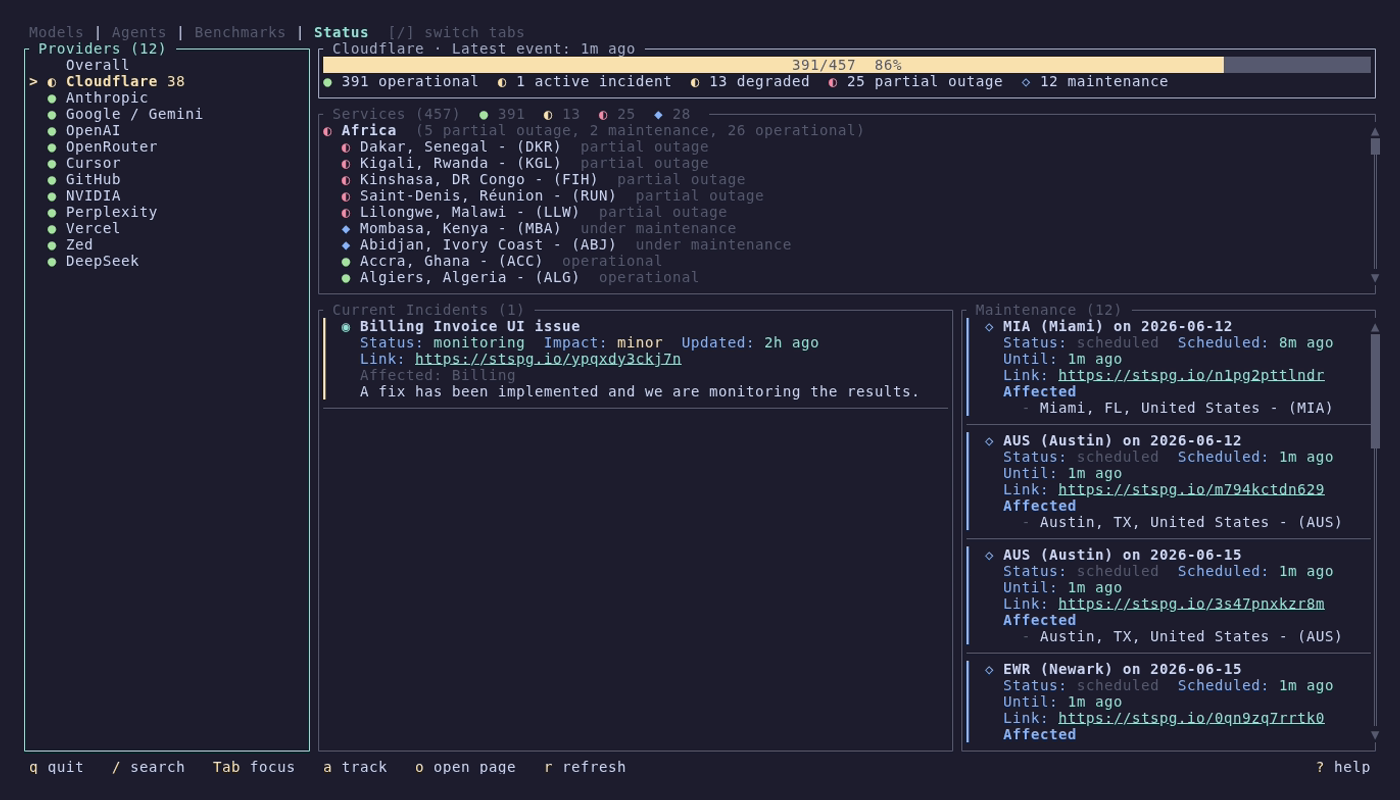The height and width of the screenshot is (800, 1400).
Task: Open the stspg.io/m794kctdn629 maintenance link
Action: [x=1191, y=489]
